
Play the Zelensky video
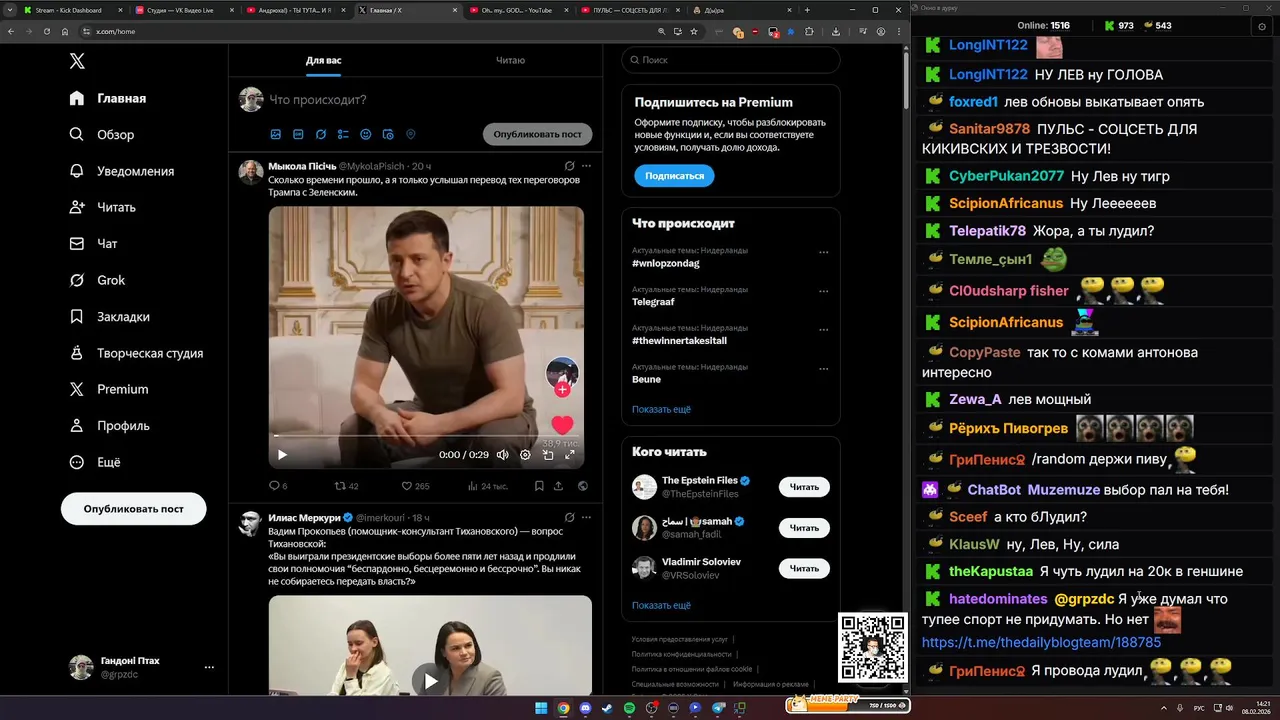point(282,454)
